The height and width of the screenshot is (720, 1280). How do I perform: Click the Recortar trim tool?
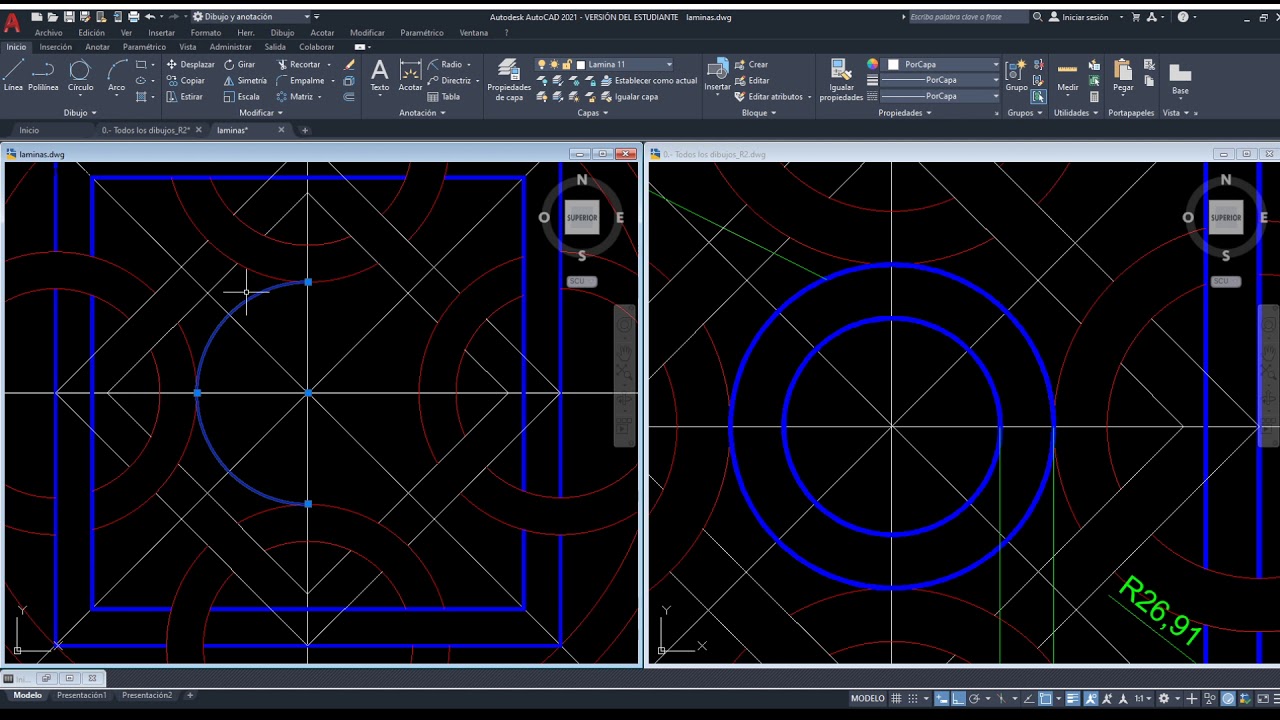(298, 64)
